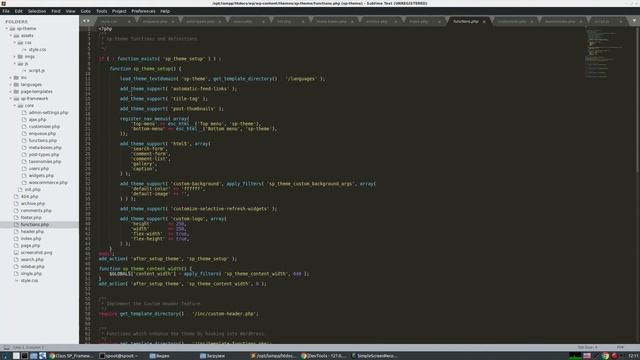Open enqueue.php in the sidebar

42,133
